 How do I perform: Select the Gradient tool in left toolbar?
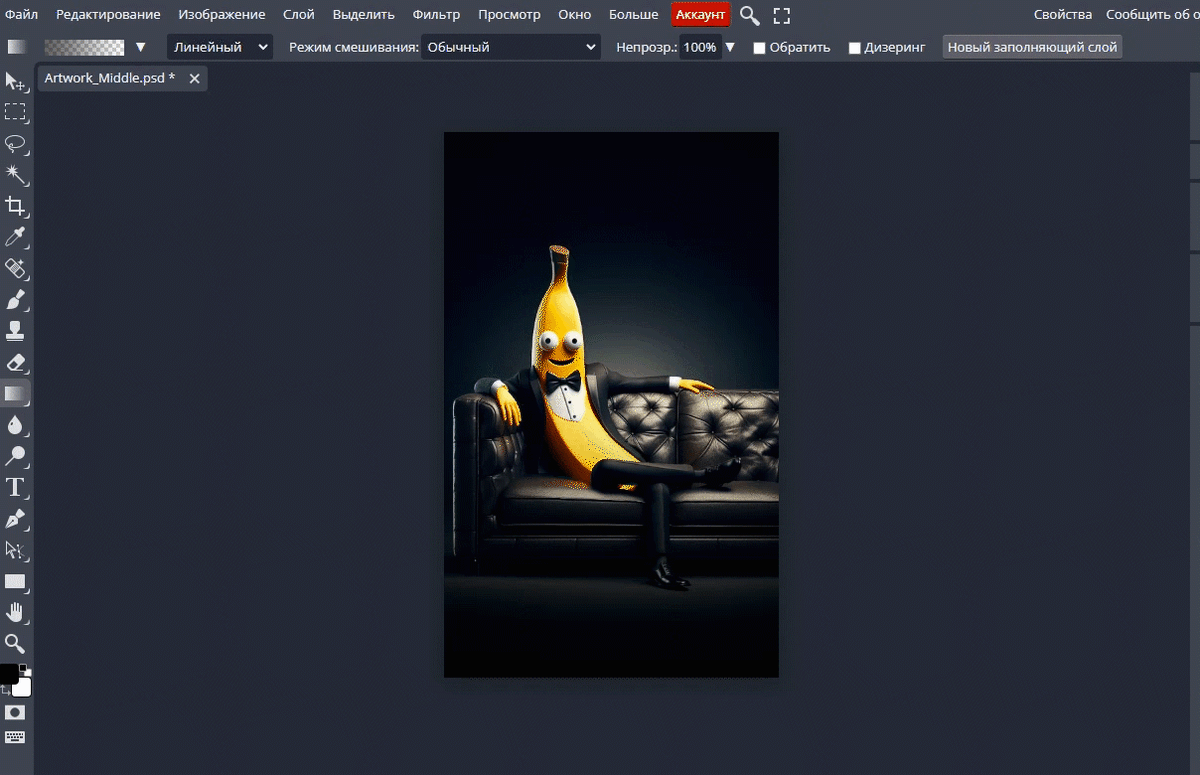tap(15, 393)
